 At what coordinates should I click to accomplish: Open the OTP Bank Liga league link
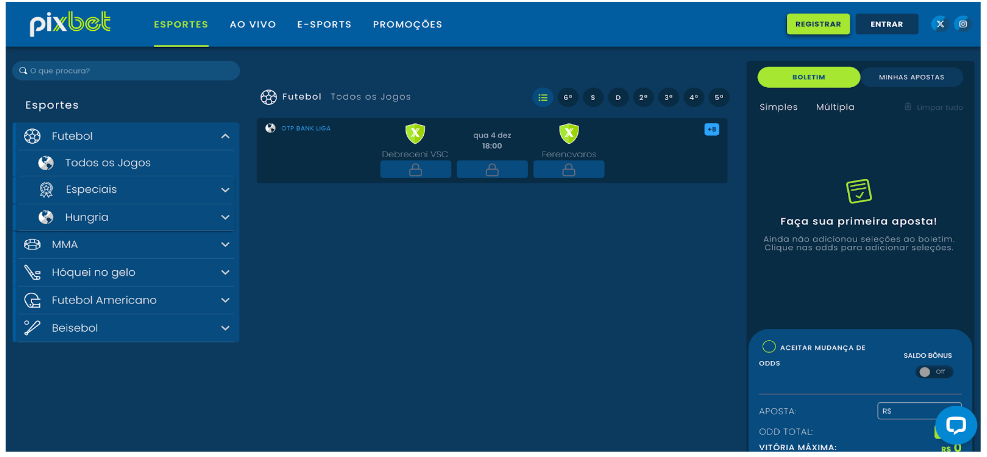click(x=305, y=128)
